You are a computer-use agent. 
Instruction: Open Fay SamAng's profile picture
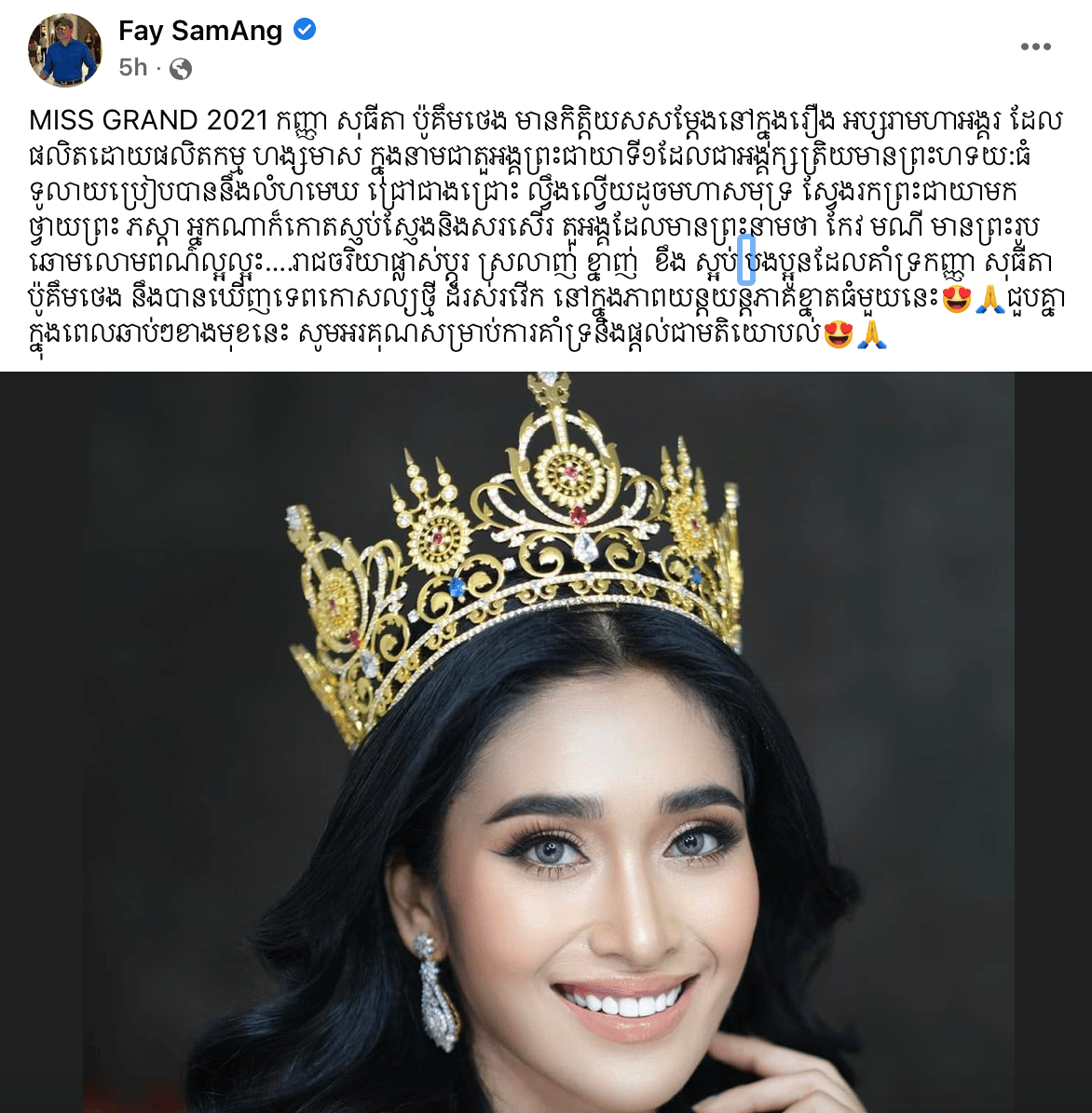pyautogui.click(x=64, y=49)
